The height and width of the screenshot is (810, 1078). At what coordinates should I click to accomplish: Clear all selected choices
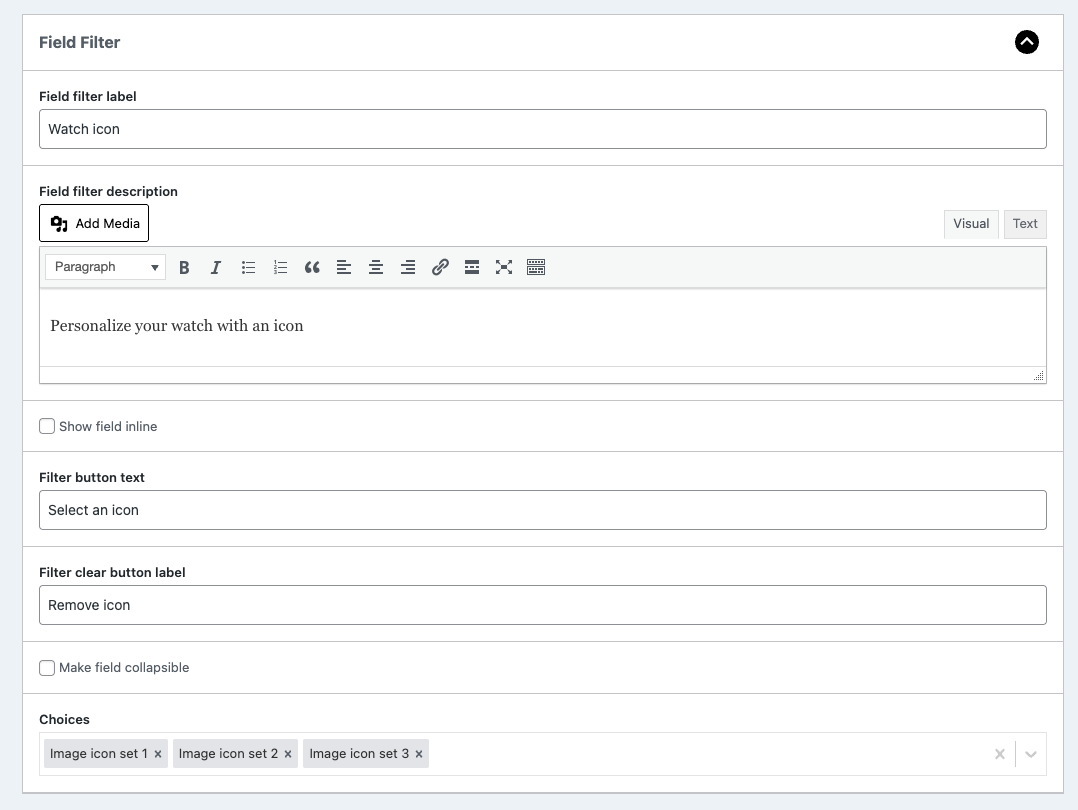coord(999,754)
